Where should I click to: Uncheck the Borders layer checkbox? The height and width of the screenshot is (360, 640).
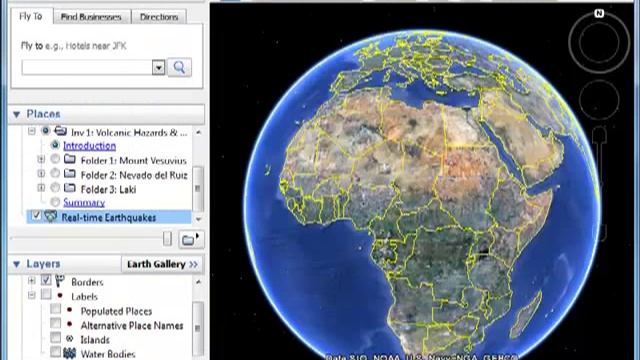click(x=46, y=280)
